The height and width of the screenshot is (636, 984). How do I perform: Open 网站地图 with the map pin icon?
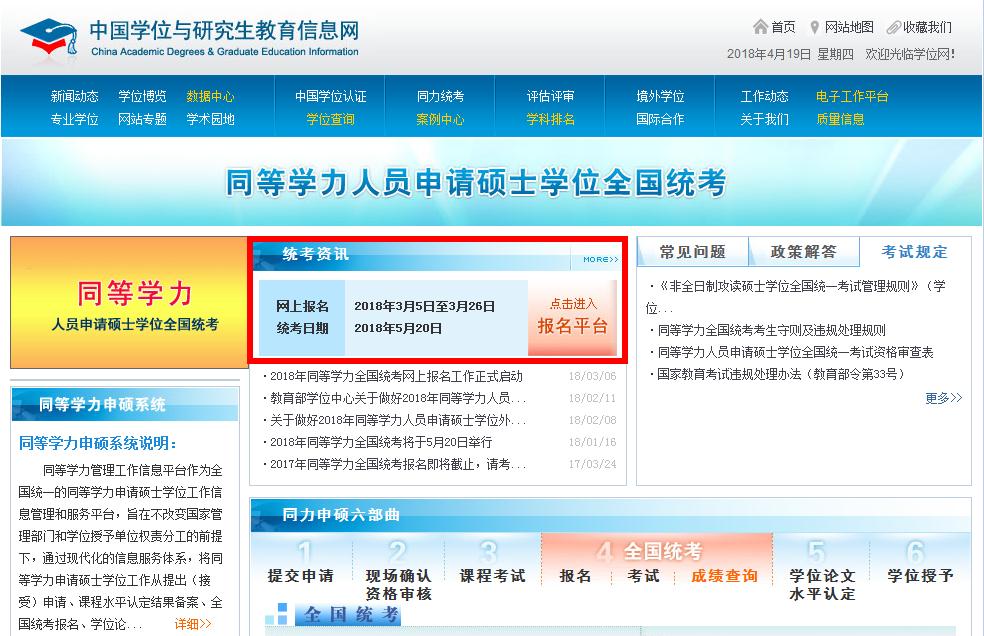[815, 27]
